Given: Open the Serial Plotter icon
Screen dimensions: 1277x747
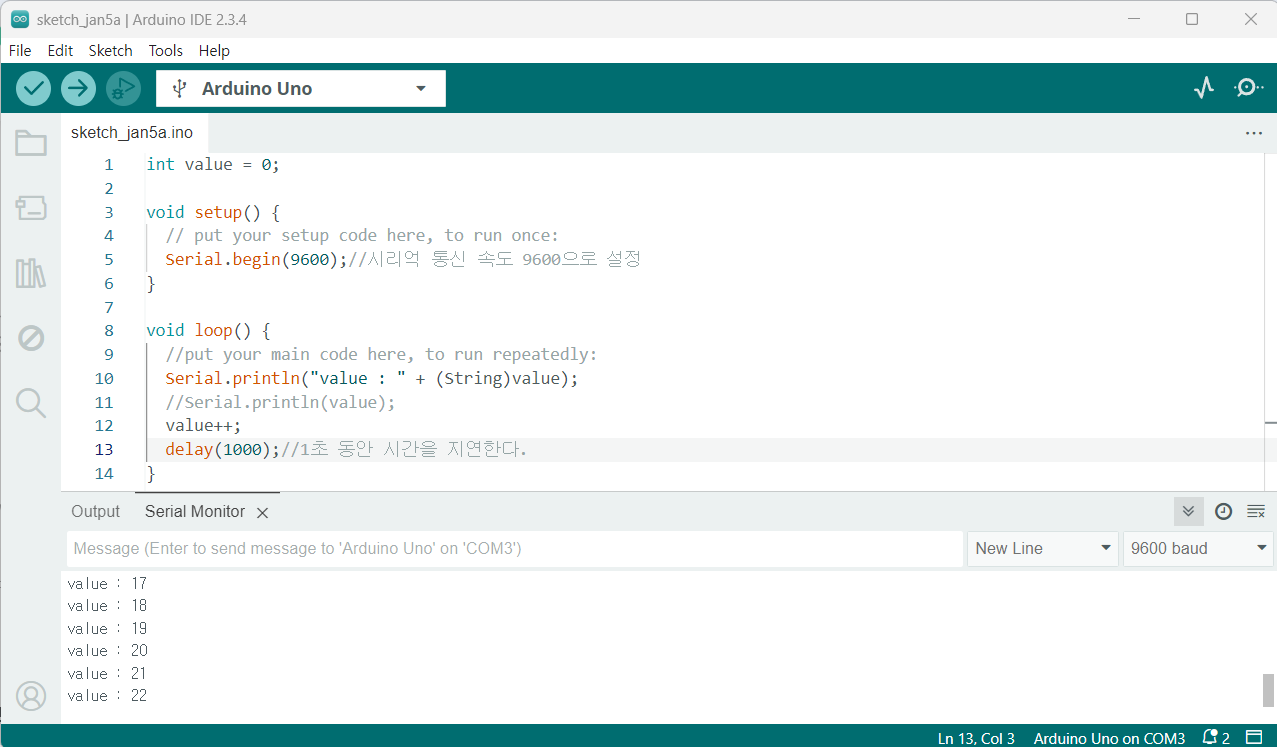Looking at the screenshot, I should [1204, 88].
